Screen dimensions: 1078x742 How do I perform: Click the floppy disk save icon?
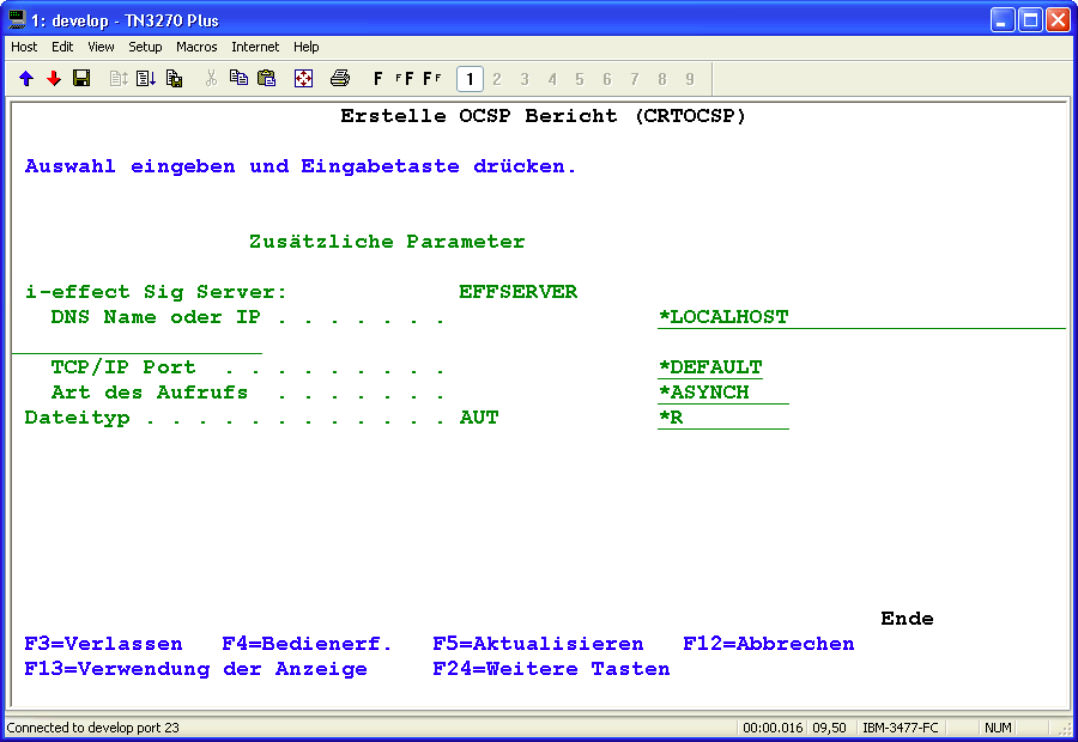(x=82, y=78)
